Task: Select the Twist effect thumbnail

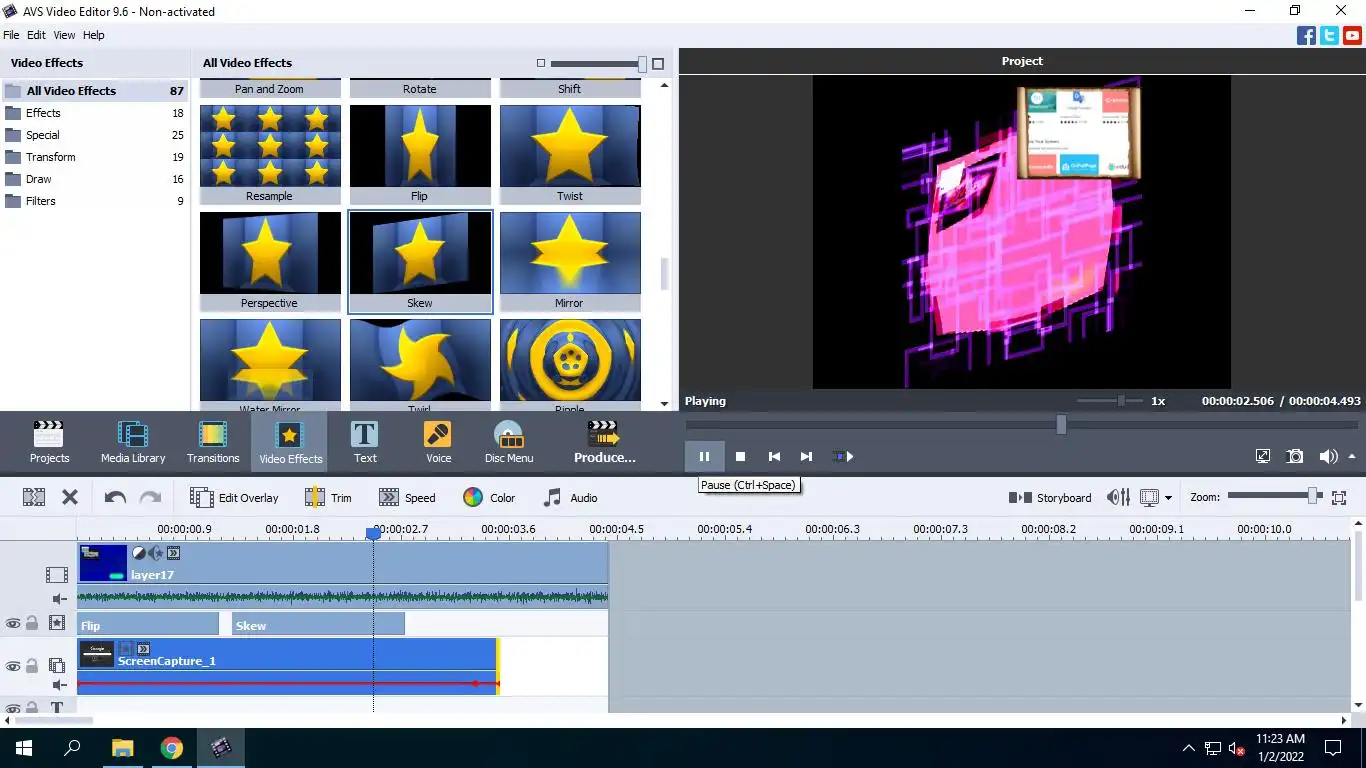Action: 570,155
